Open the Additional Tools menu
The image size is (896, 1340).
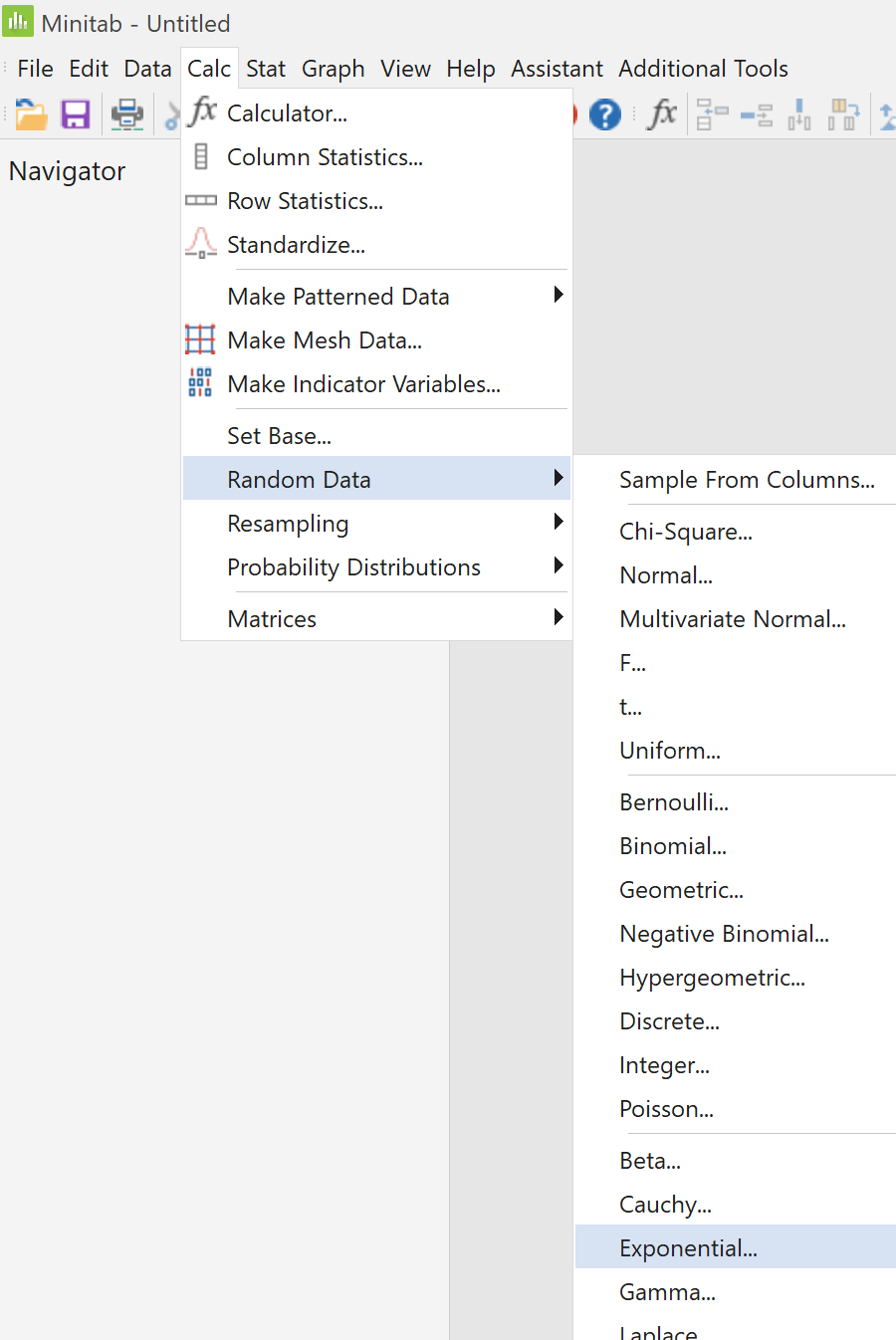coord(704,69)
